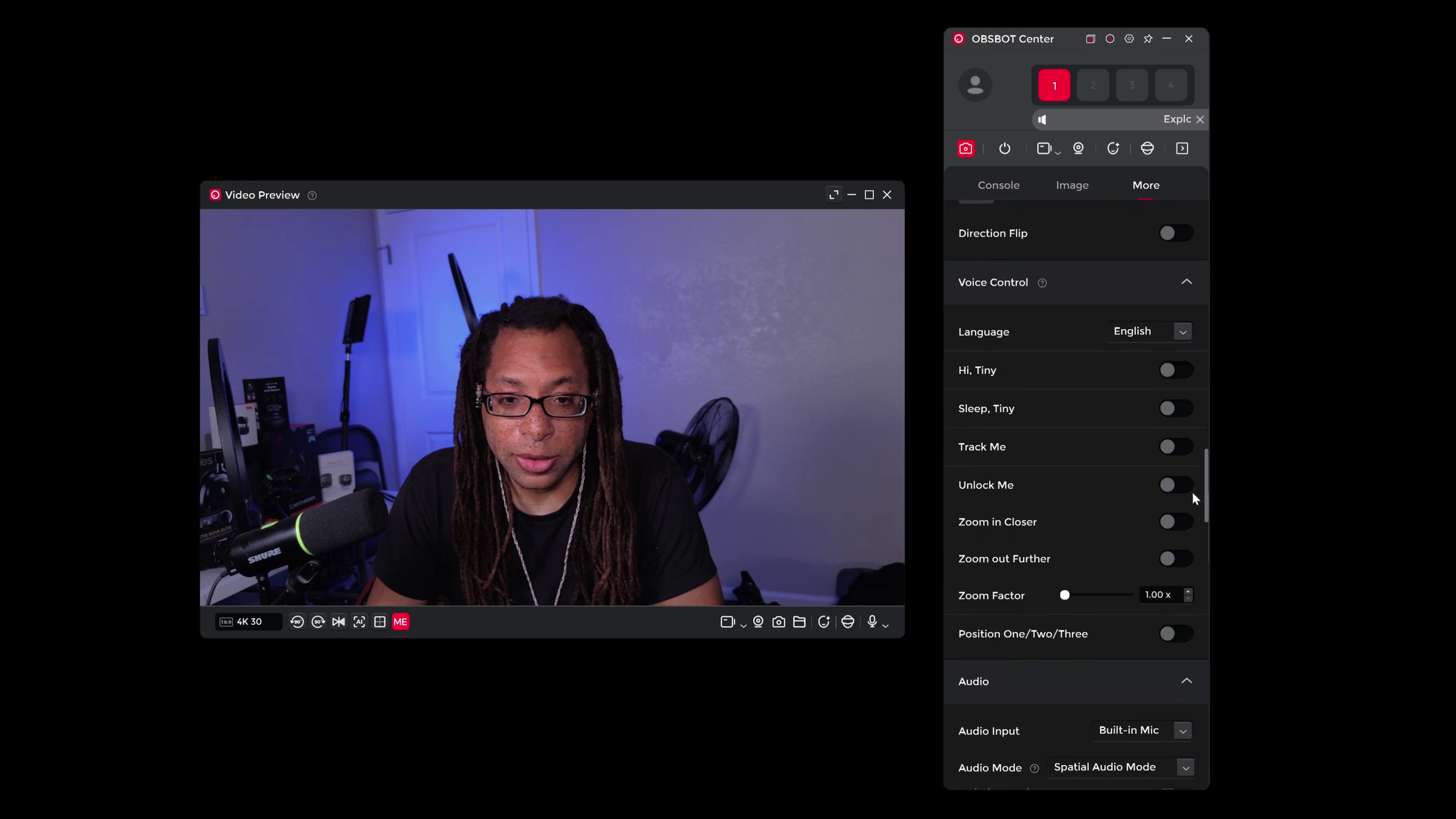Viewport: 1456px width, 819px height.
Task: Click the 4K 30 resolution button
Action: [248, 622]
